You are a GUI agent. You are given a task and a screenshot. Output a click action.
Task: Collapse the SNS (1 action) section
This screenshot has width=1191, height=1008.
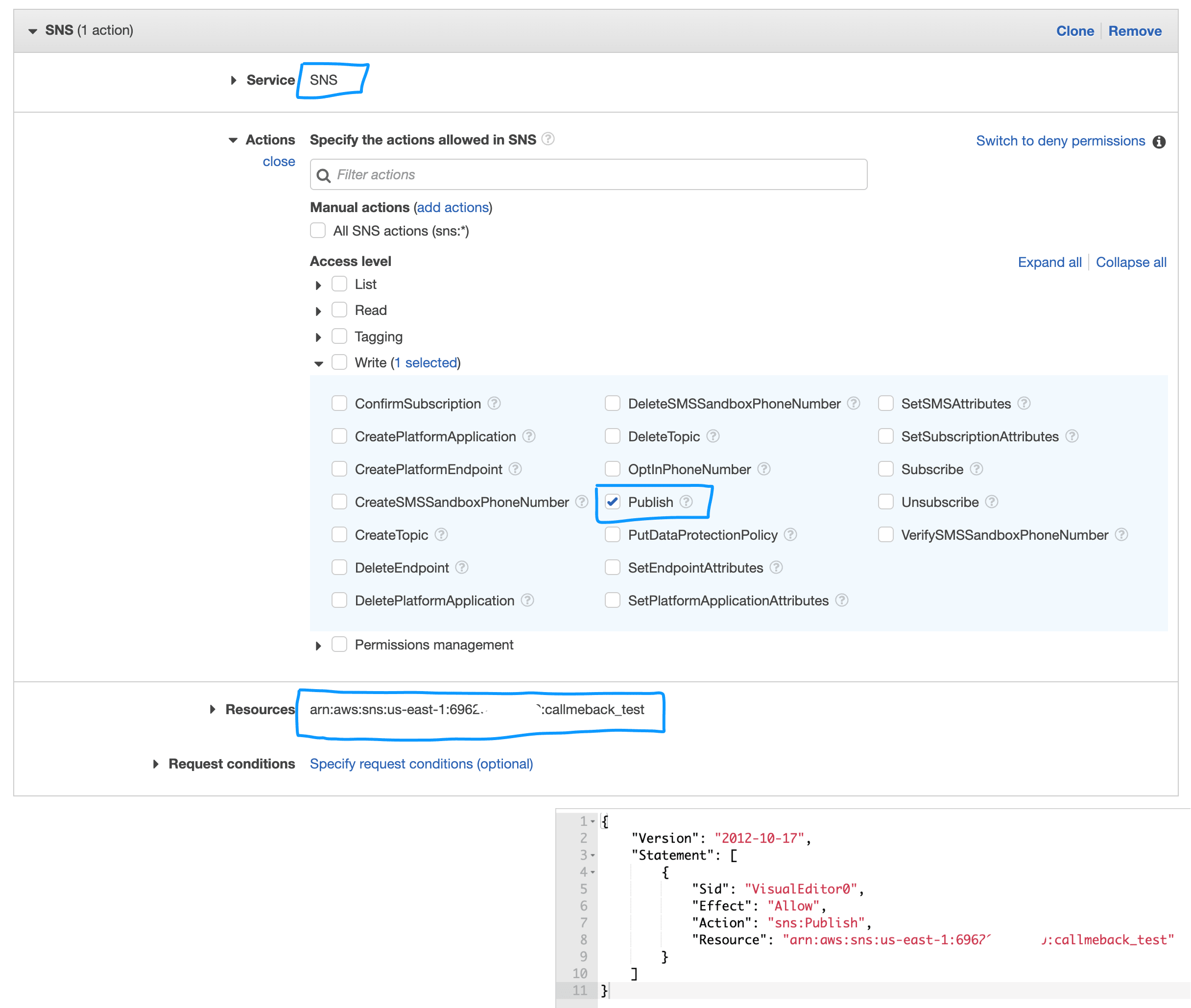coord(33,31)
